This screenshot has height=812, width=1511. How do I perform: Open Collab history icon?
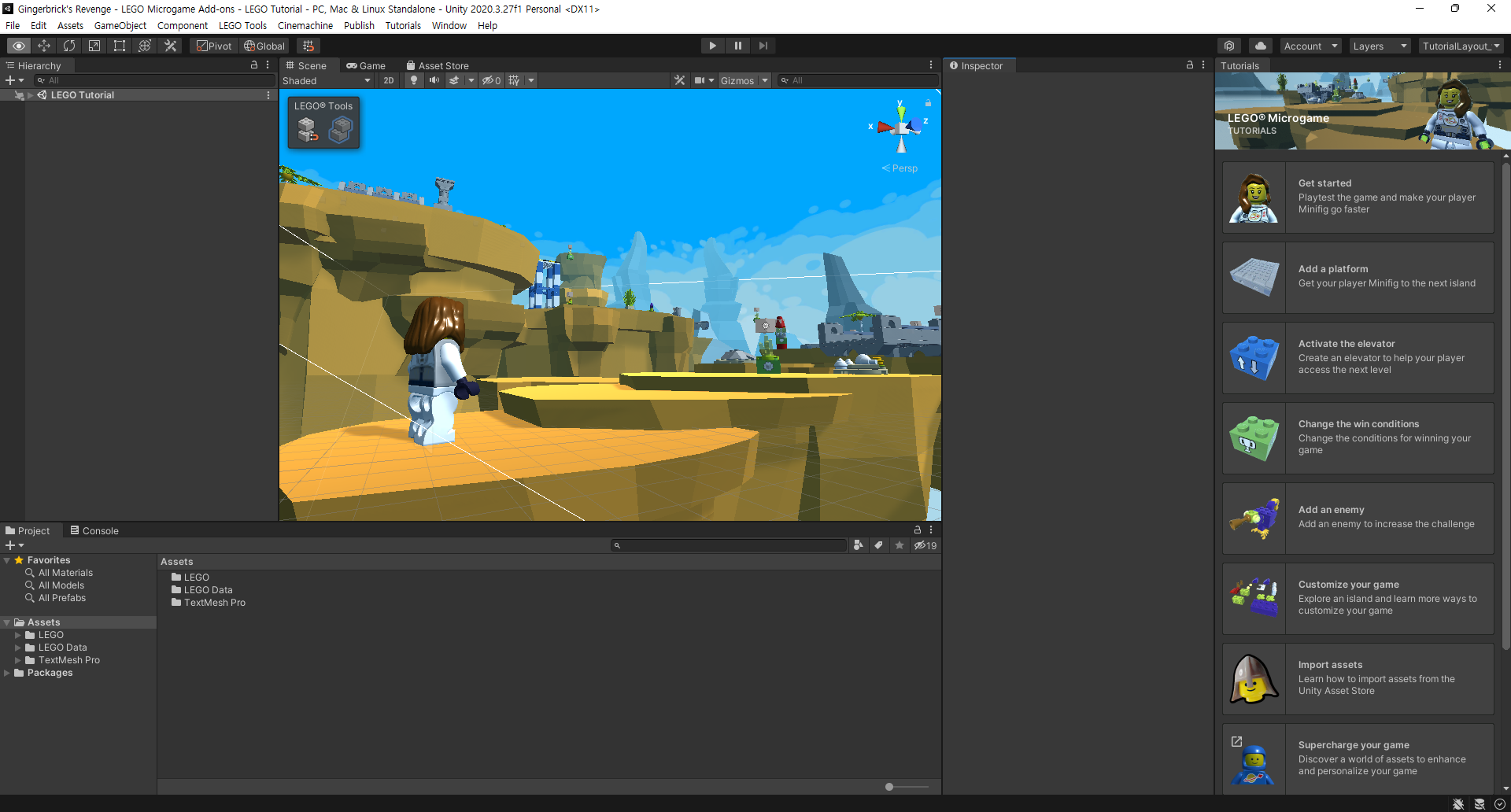click(x=1229, y=46)
